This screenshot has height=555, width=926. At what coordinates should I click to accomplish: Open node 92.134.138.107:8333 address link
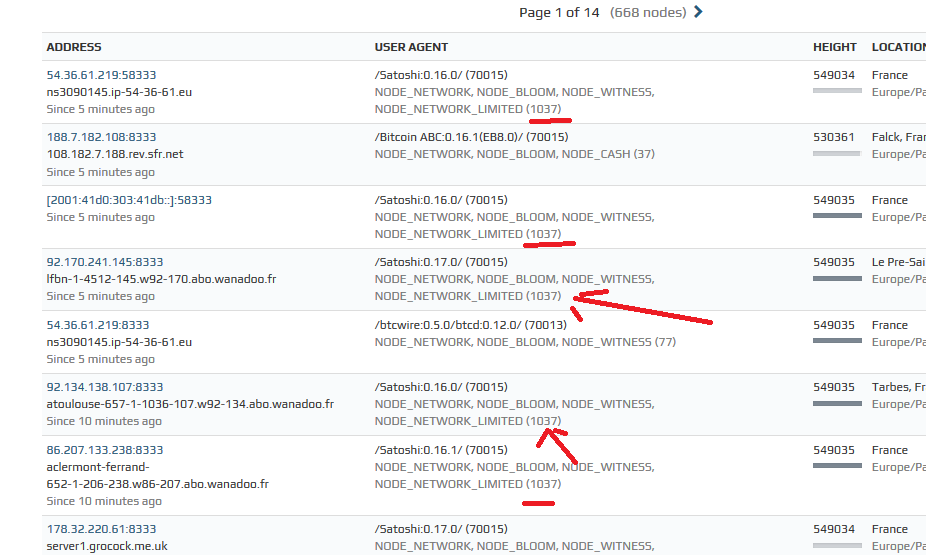click(x=105, y=387)
